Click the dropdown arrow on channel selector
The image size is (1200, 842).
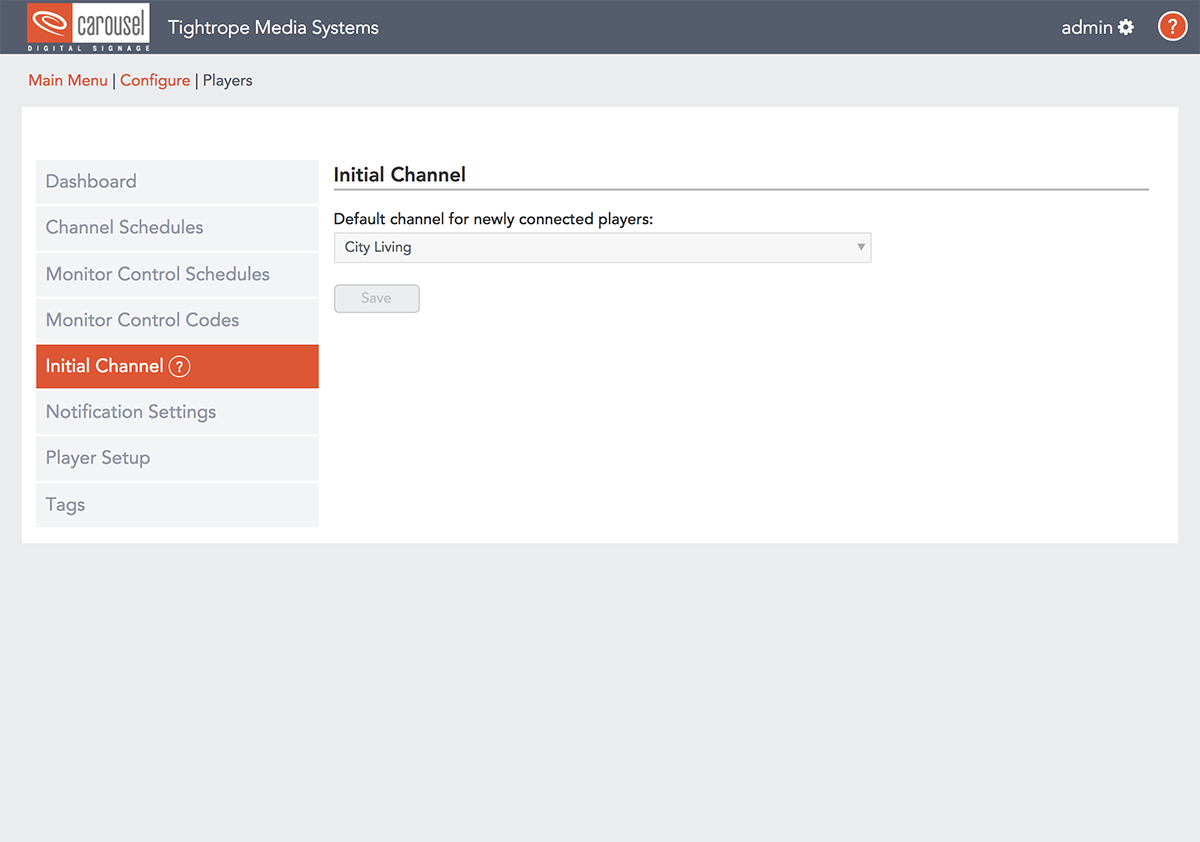click(x=860, y=247)
